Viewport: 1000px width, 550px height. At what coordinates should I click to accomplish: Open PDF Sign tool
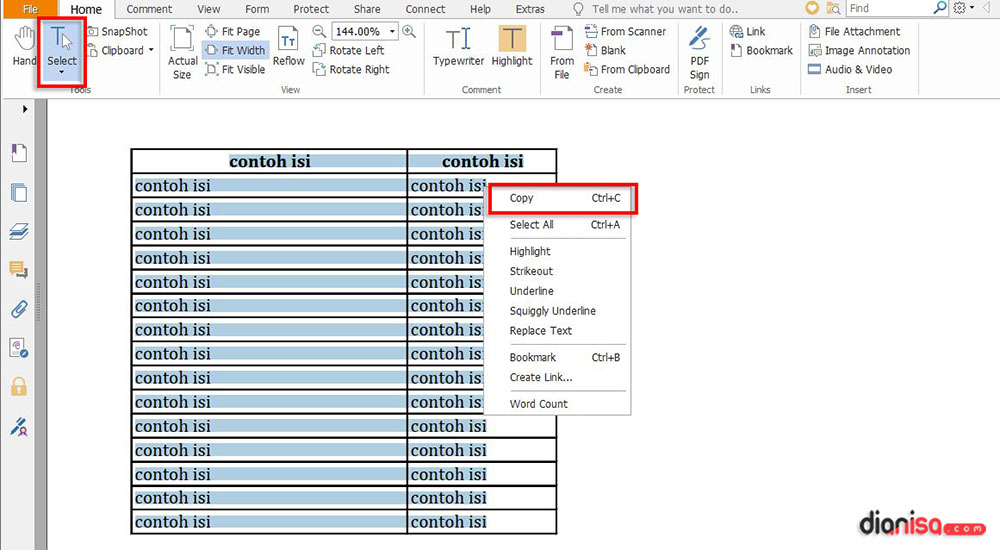(700, 53)
